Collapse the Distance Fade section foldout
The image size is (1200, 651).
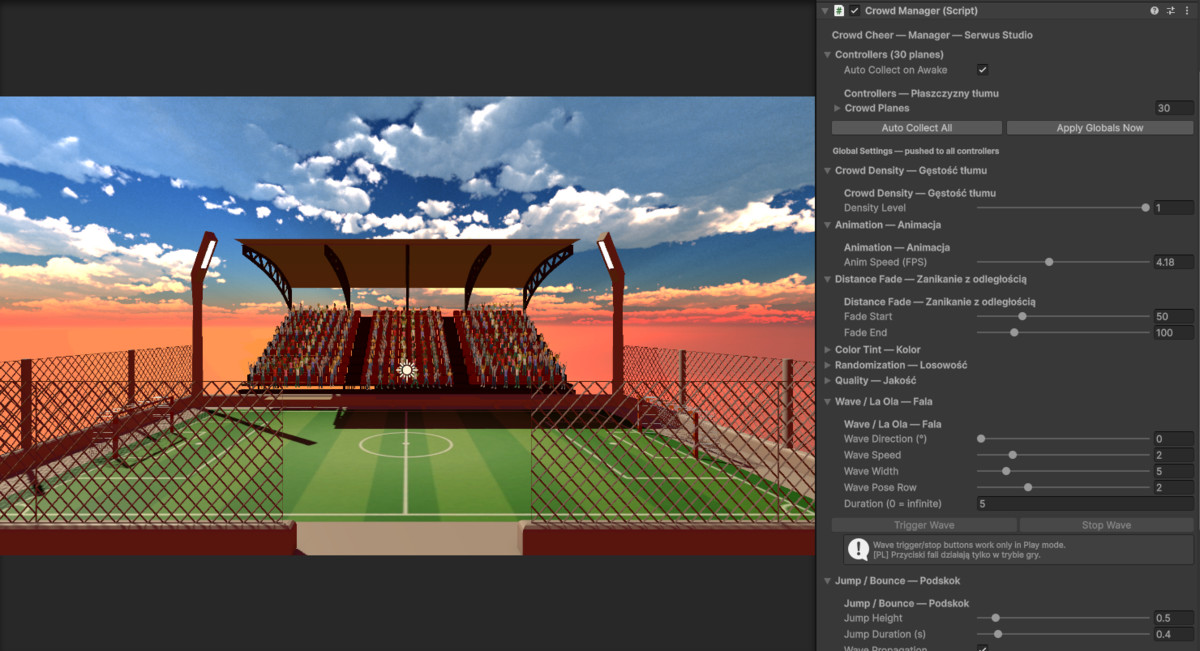[x=827, y=279]
